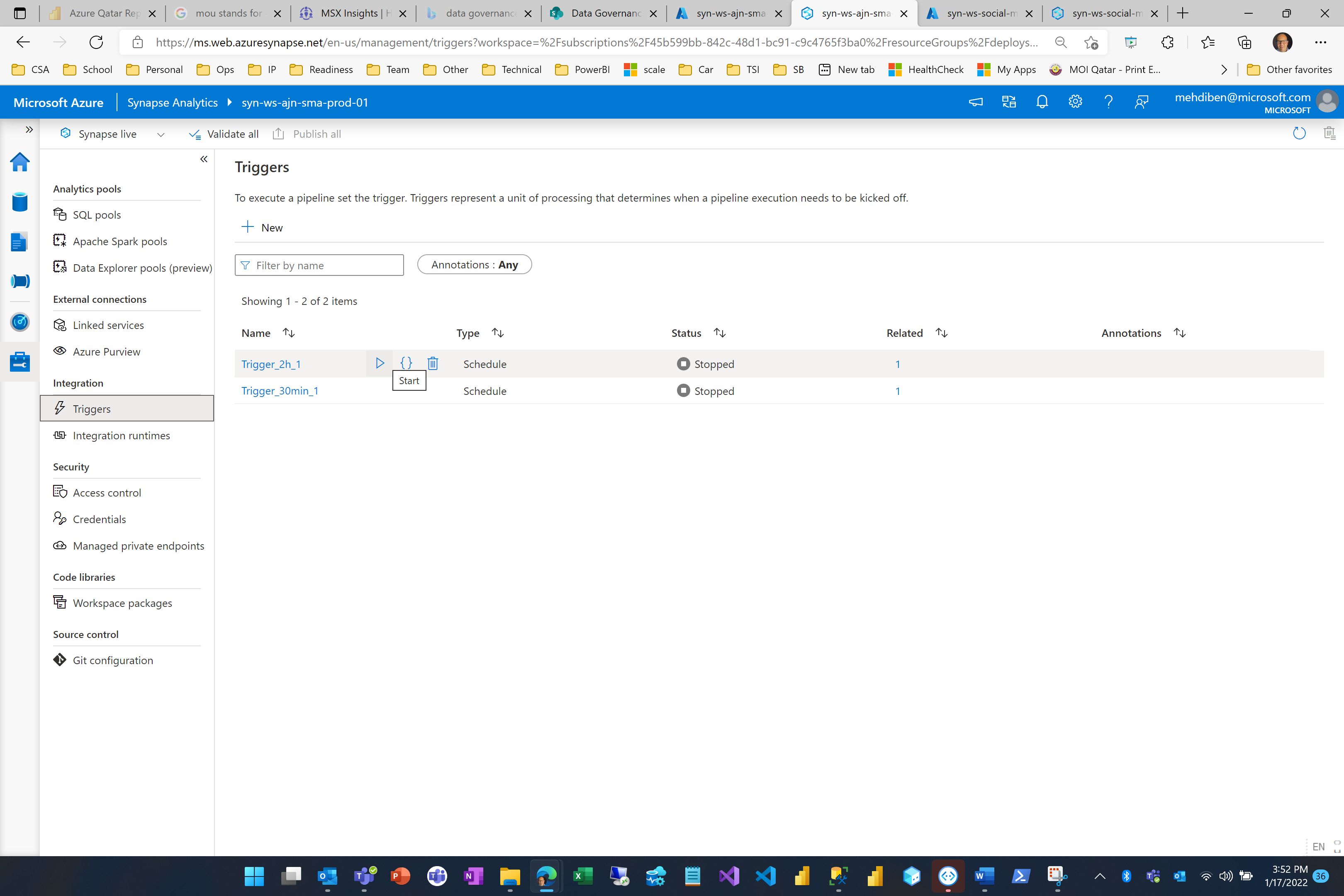Sort triggers by Status column
The height and width of the screenshot is (896, 1344).
click(x=719, y=333)
